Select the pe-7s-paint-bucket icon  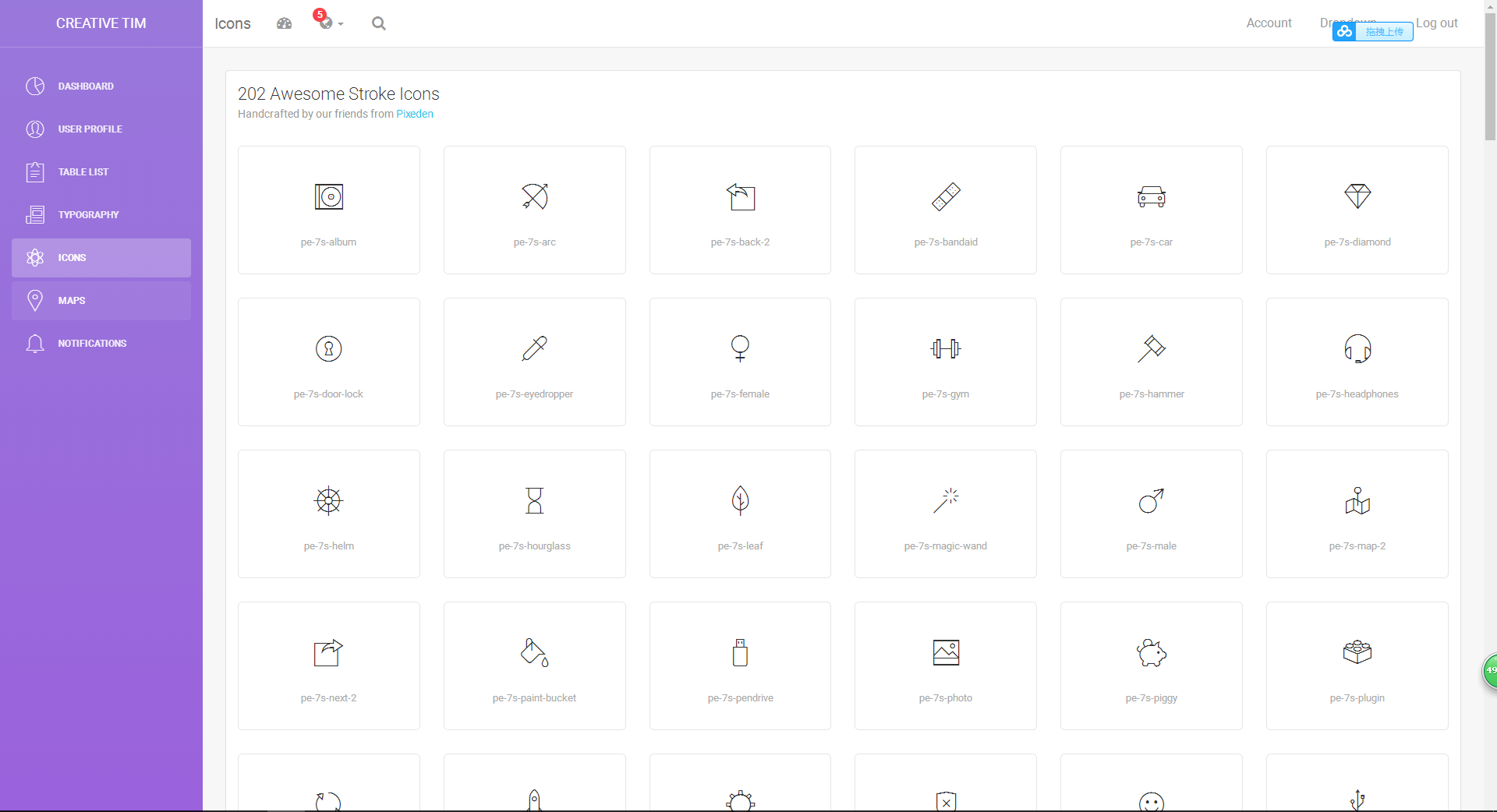click(535, 652)
